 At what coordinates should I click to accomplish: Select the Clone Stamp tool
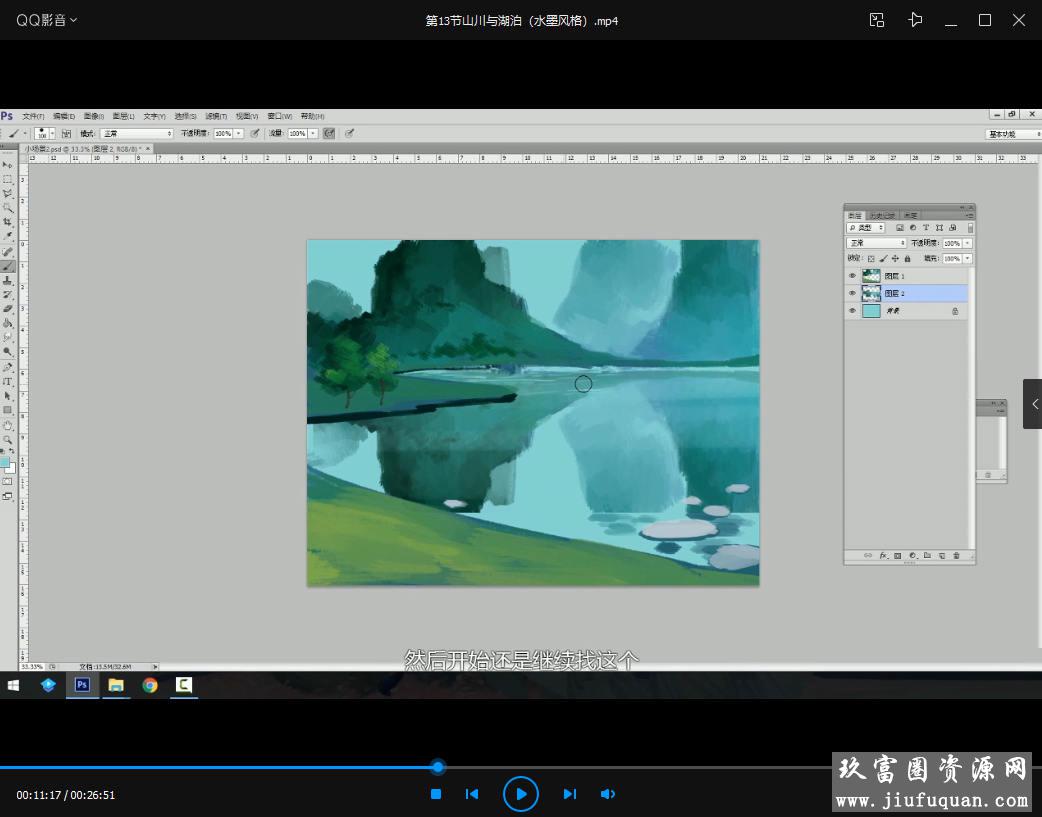[x=7, y=280]
